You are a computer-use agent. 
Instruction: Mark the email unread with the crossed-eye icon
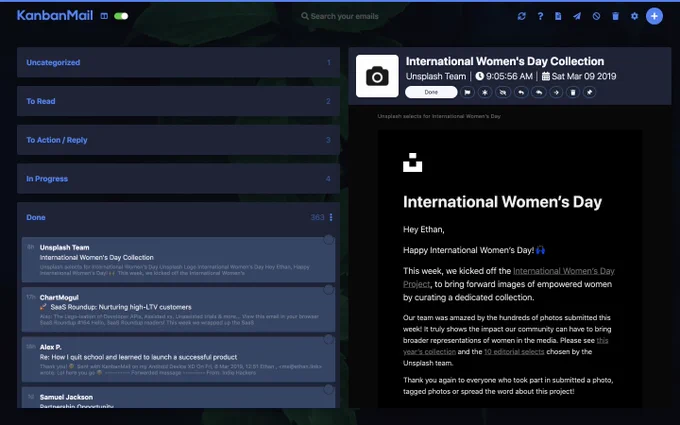pos(503,92)
